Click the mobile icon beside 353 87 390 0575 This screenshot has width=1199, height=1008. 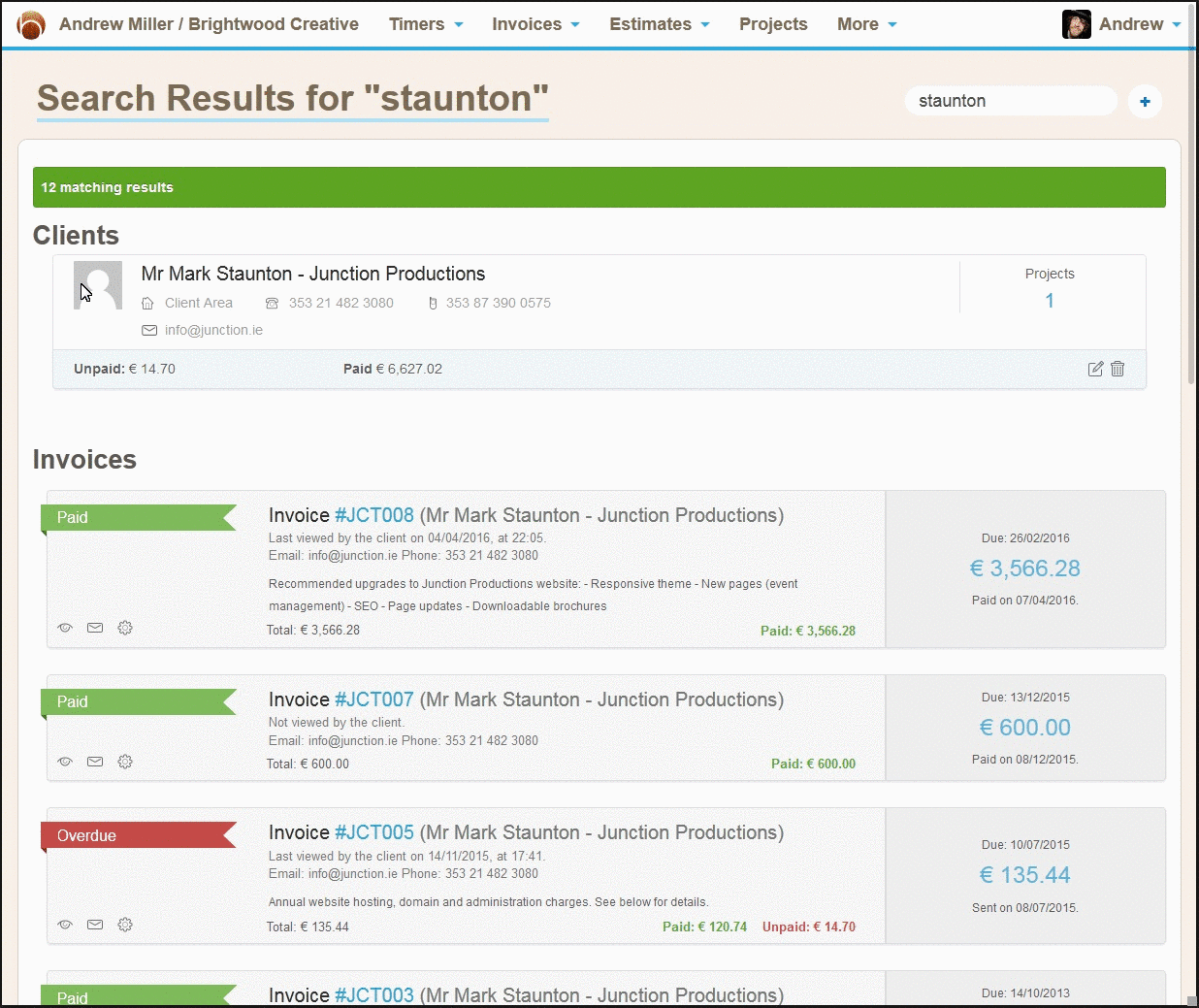pyautogui.click(x=433, y=304)
